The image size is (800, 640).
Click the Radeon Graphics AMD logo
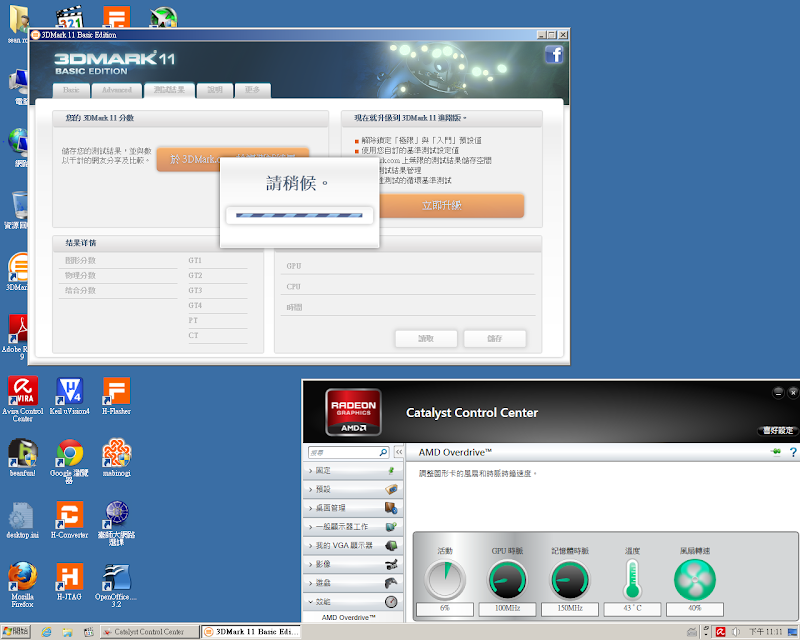coord(353,412)
